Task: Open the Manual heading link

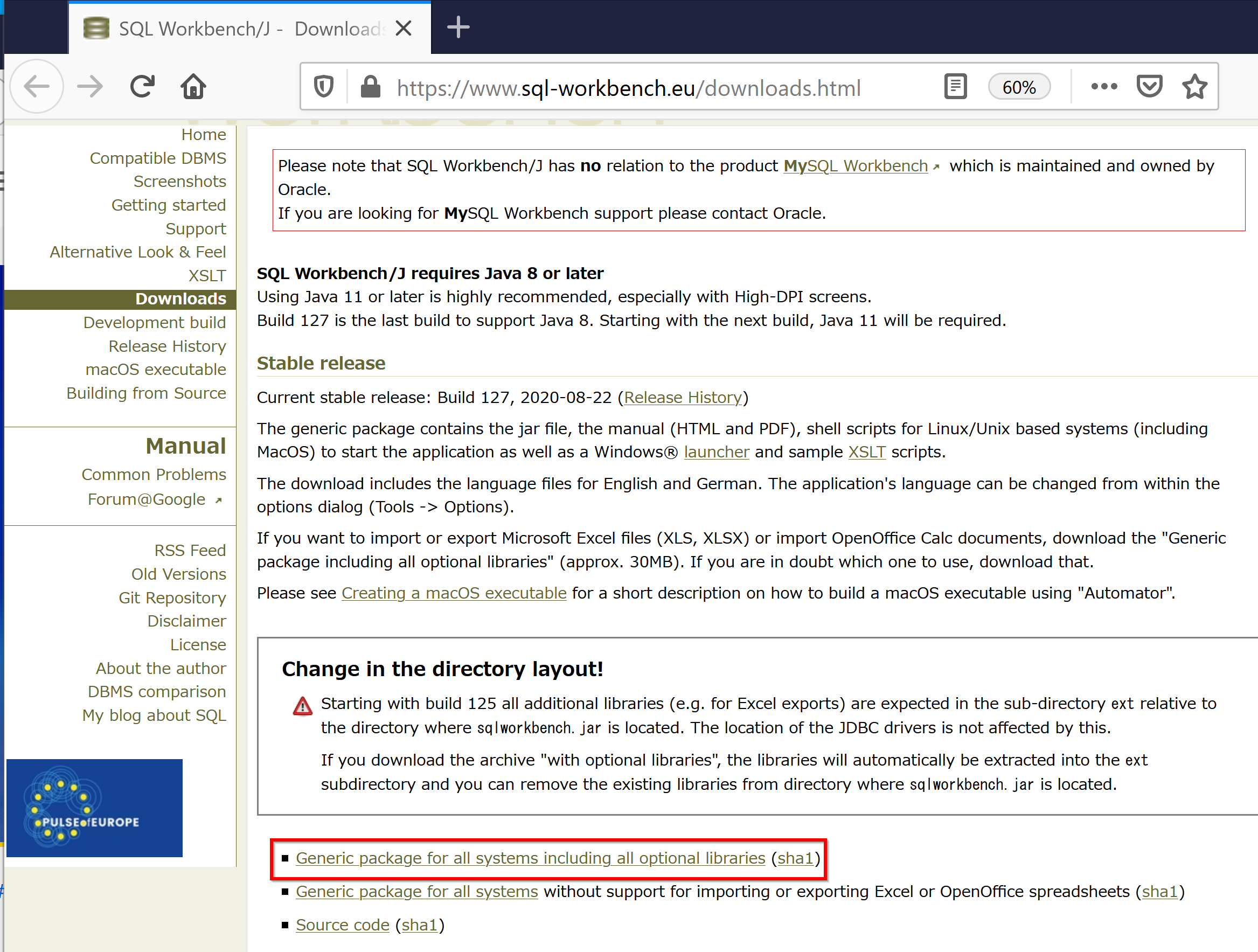Action: 186,447
